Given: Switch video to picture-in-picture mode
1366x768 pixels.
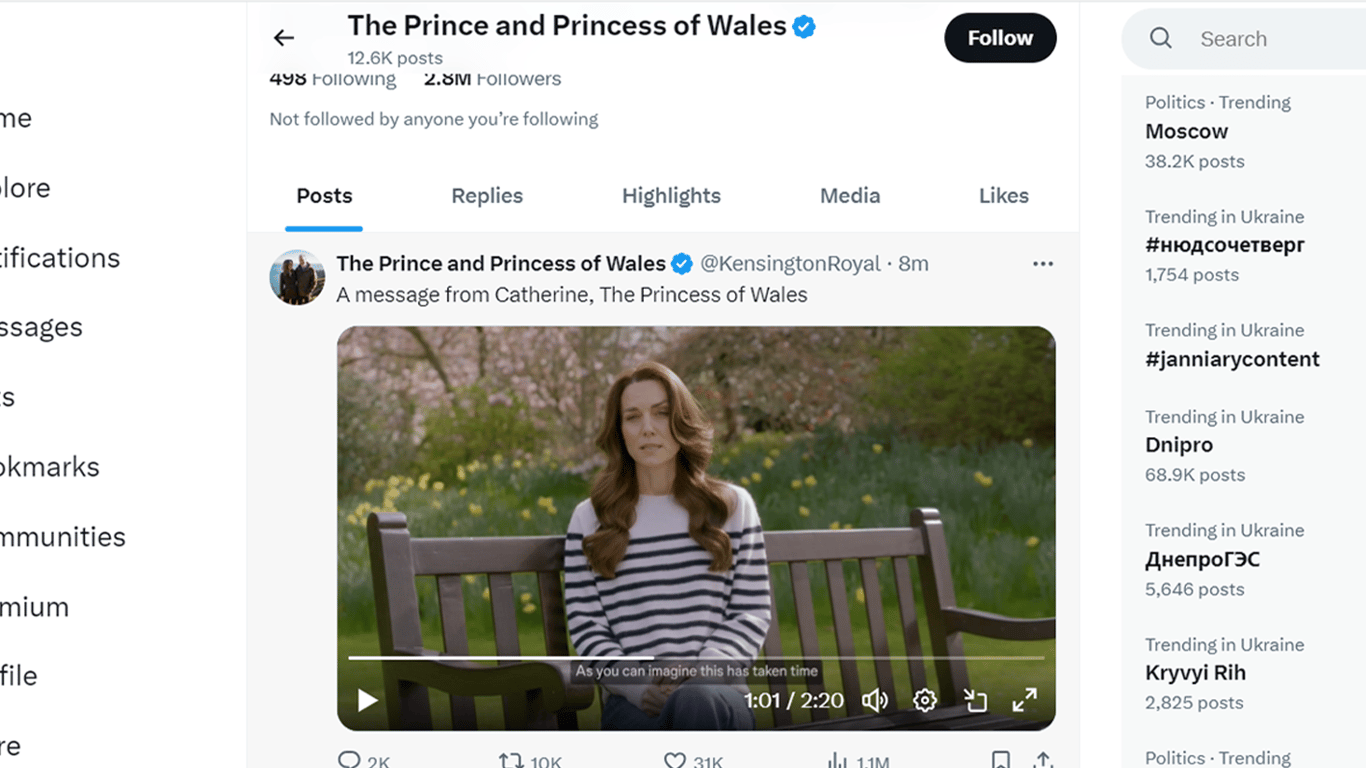Looking at the screenshot, I should (975, 700).
